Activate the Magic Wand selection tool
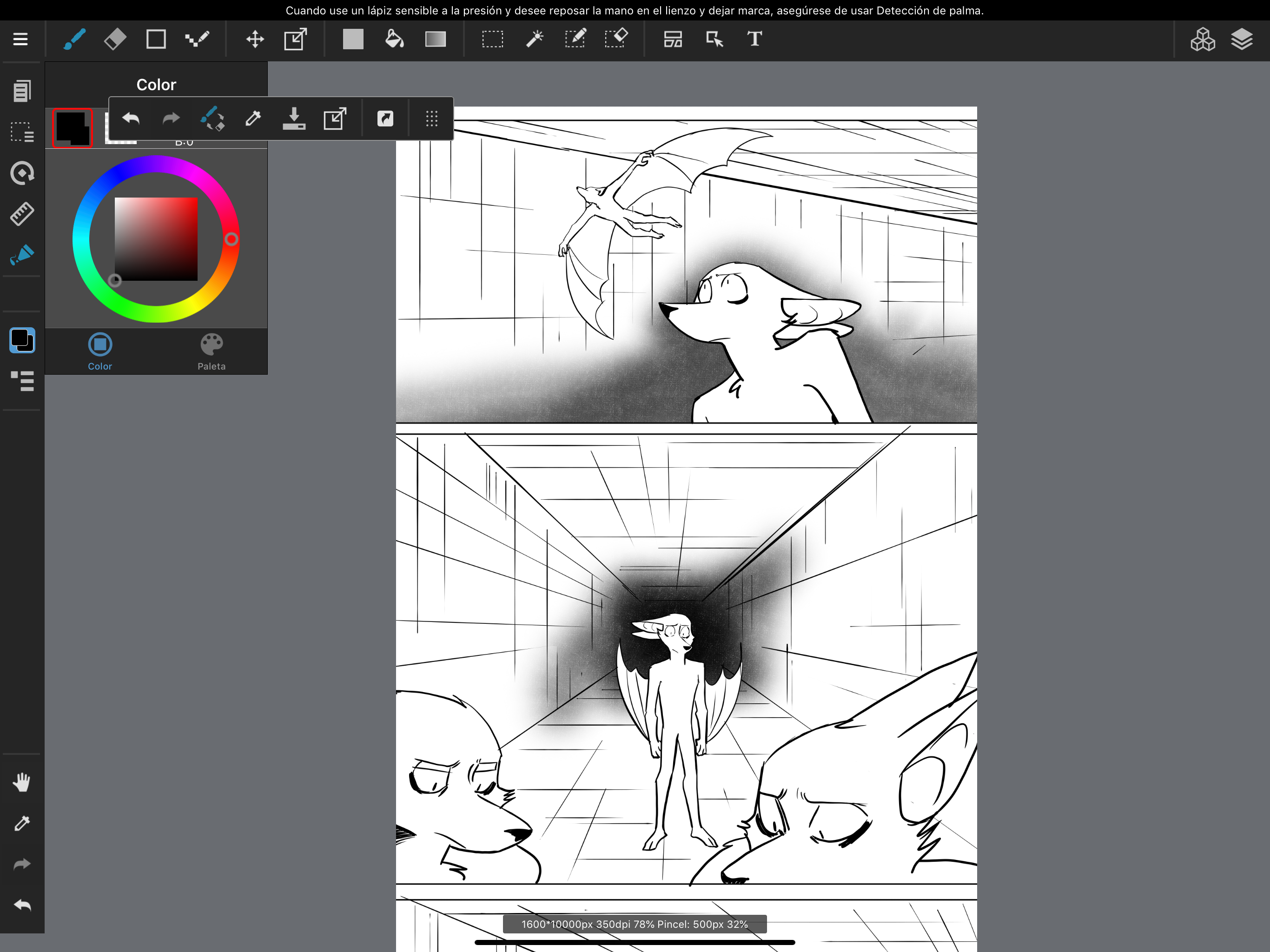 535,39
